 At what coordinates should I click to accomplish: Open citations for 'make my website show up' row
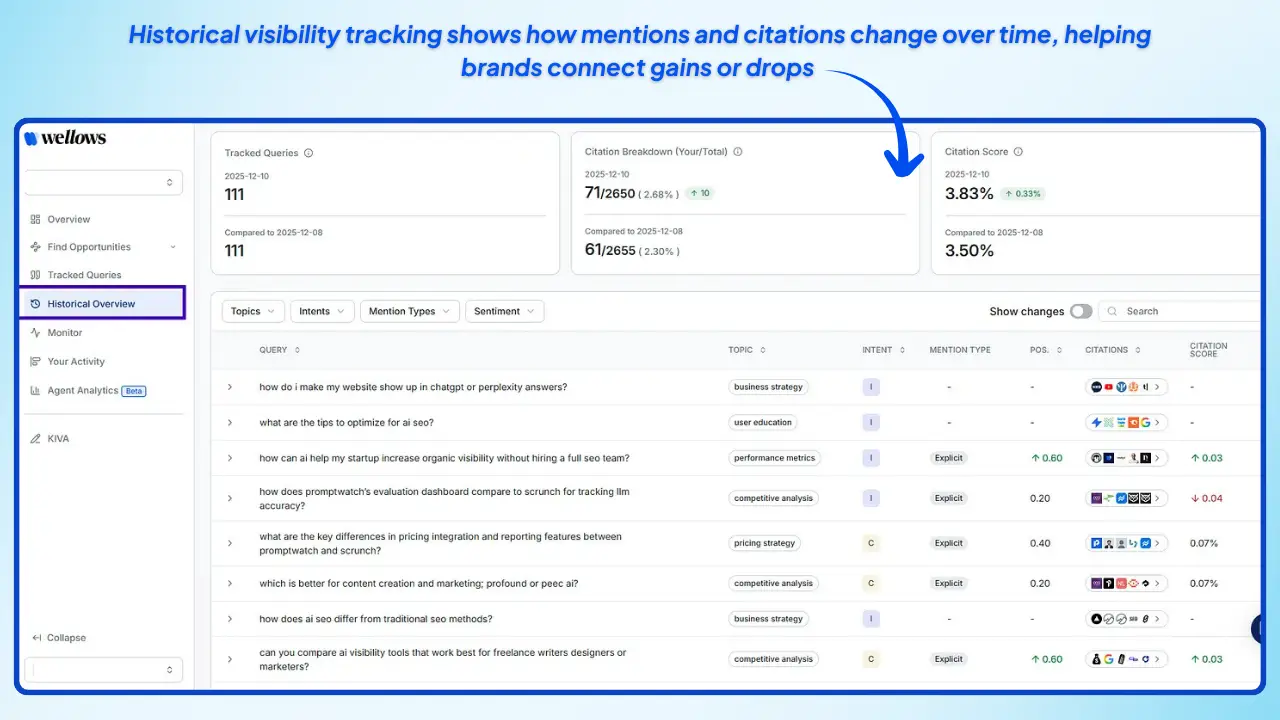1127,387
